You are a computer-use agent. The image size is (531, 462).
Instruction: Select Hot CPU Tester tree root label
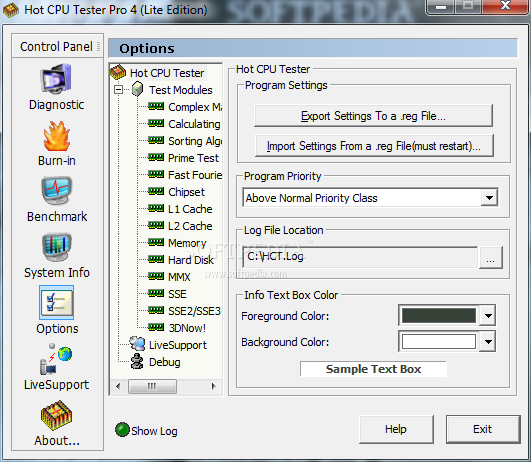point(167,73)
